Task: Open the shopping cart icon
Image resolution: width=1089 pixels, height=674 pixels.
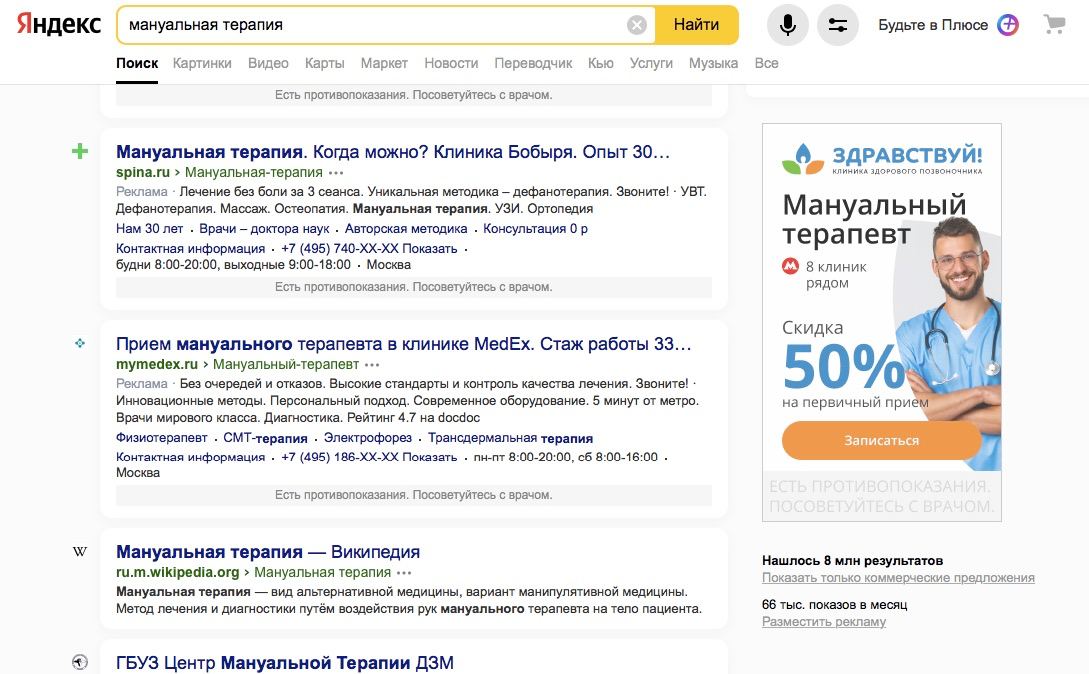Action: (1054, 24)
